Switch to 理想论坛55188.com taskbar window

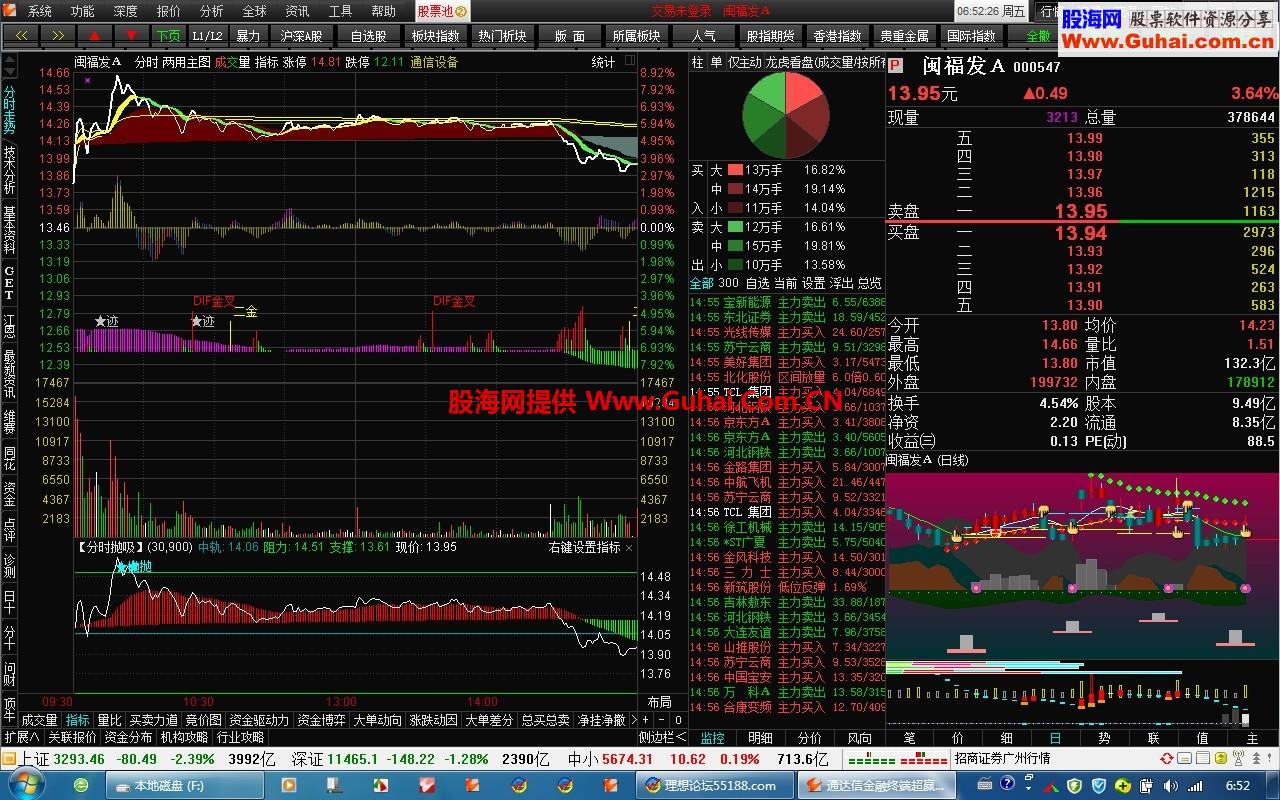715,785
